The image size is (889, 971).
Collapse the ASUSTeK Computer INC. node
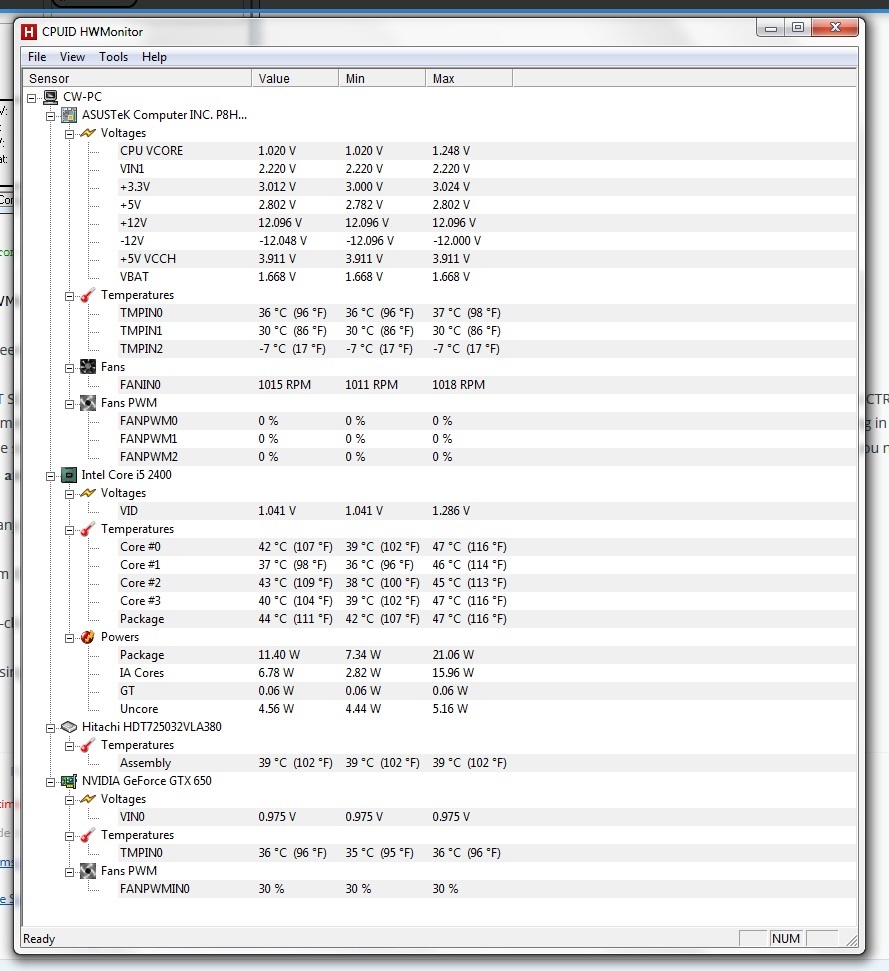(x=51, y=116)
